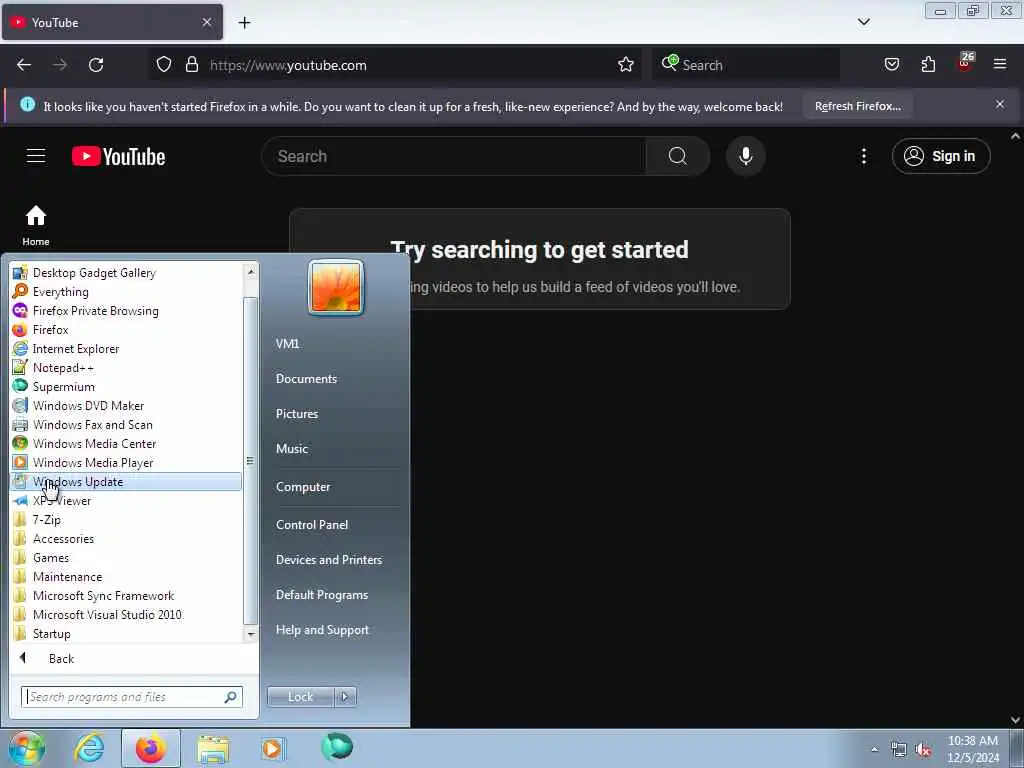The height and width of the screenshot is (768, 1024).
Task: Save to Pocket icon in toolbar
Action: click(891, 65)
